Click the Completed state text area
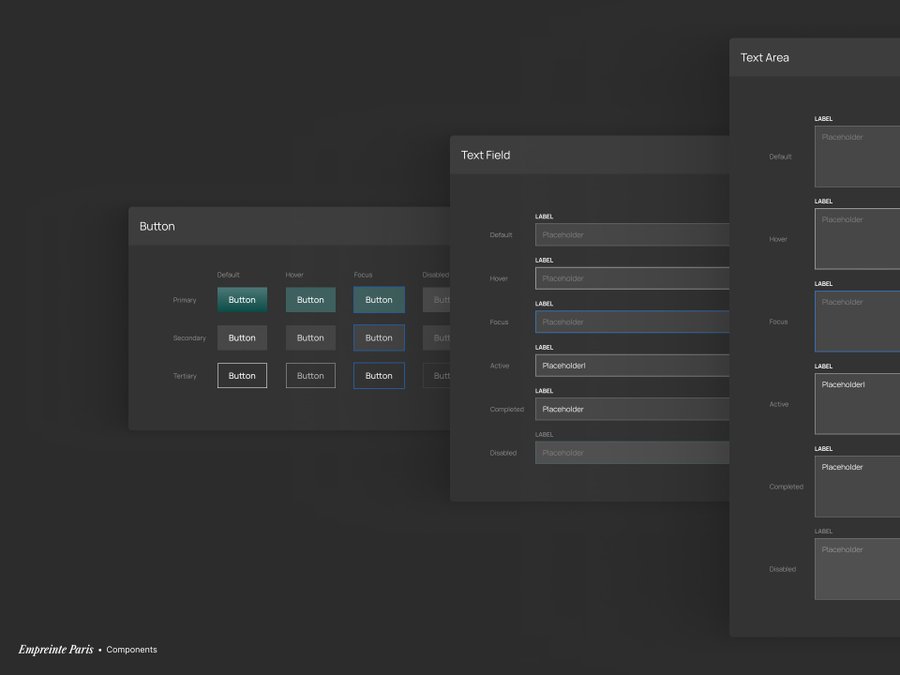This screenshot has height=675, width=900. coord(857,487)
